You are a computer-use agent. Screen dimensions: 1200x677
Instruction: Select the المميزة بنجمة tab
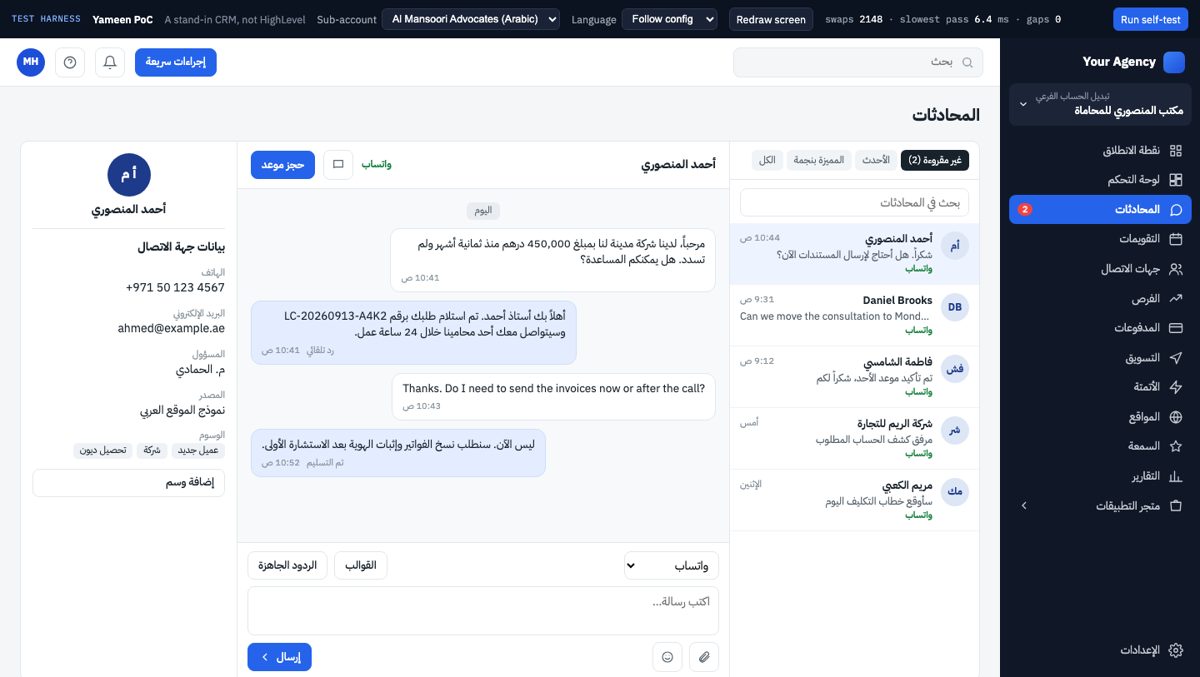coord(819,160)
